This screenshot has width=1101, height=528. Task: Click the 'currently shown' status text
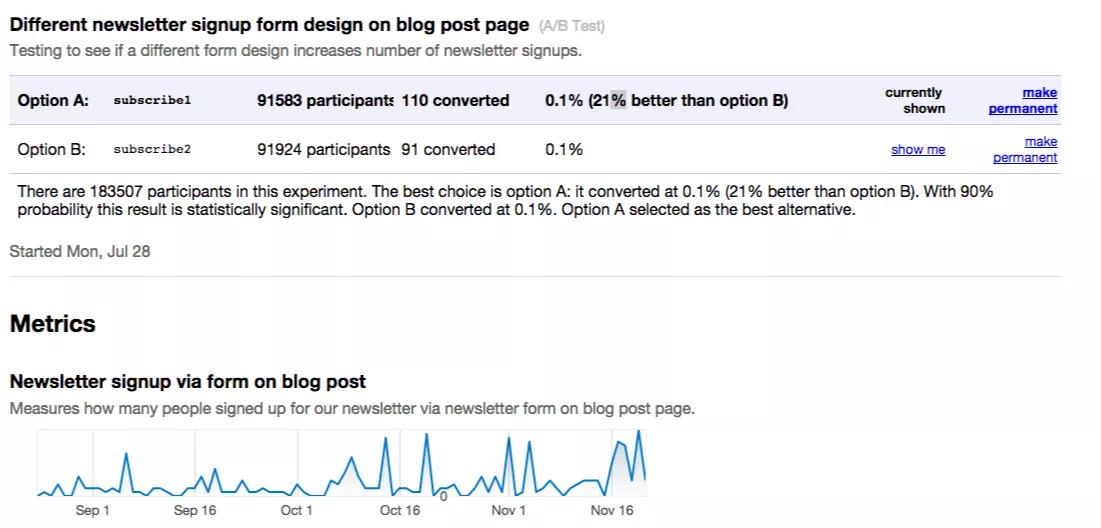coord(915,101)
